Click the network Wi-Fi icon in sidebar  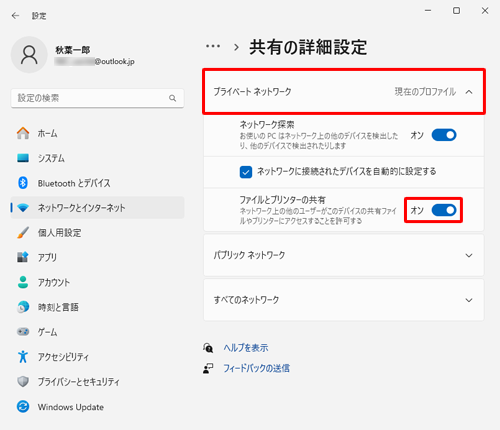(23, 208)
